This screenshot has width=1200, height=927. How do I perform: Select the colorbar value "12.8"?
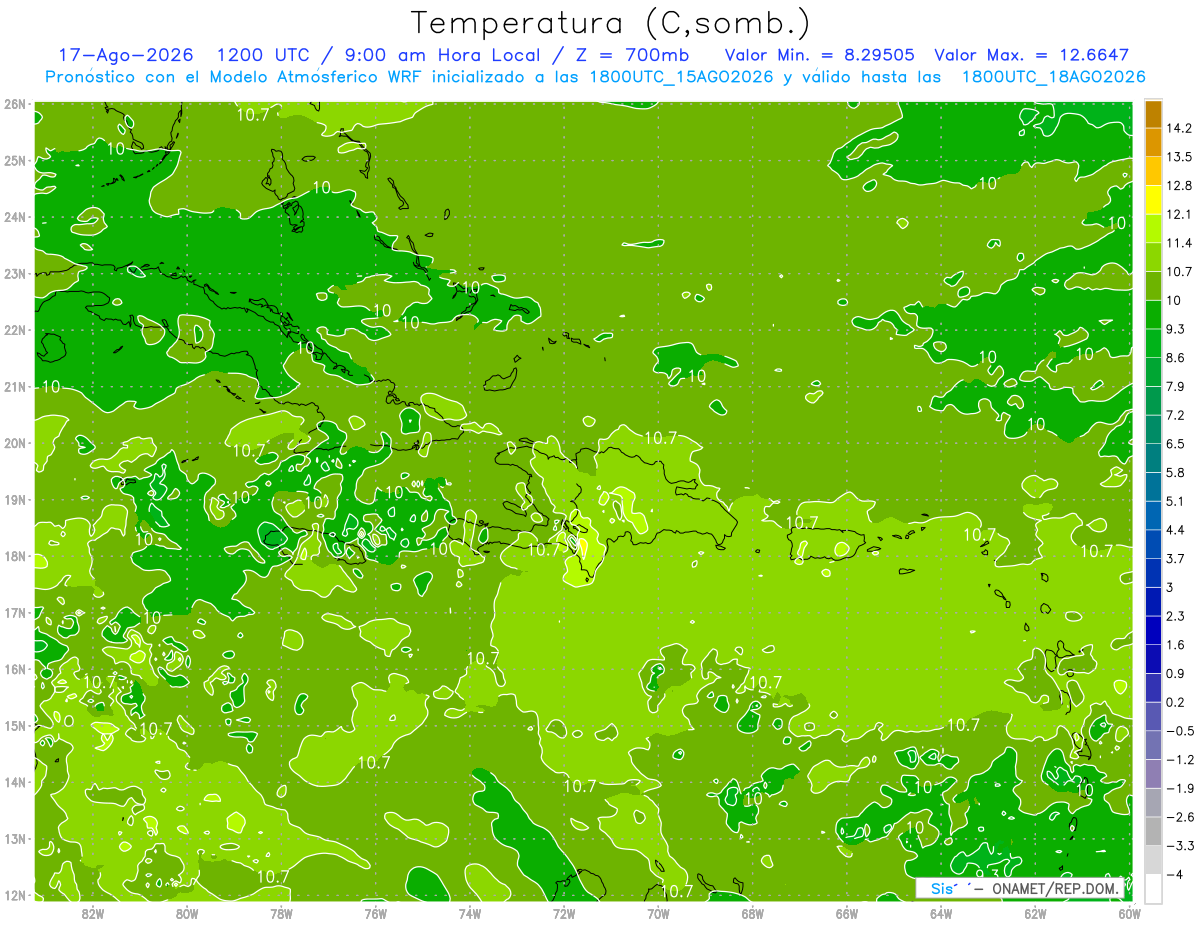1180,185
